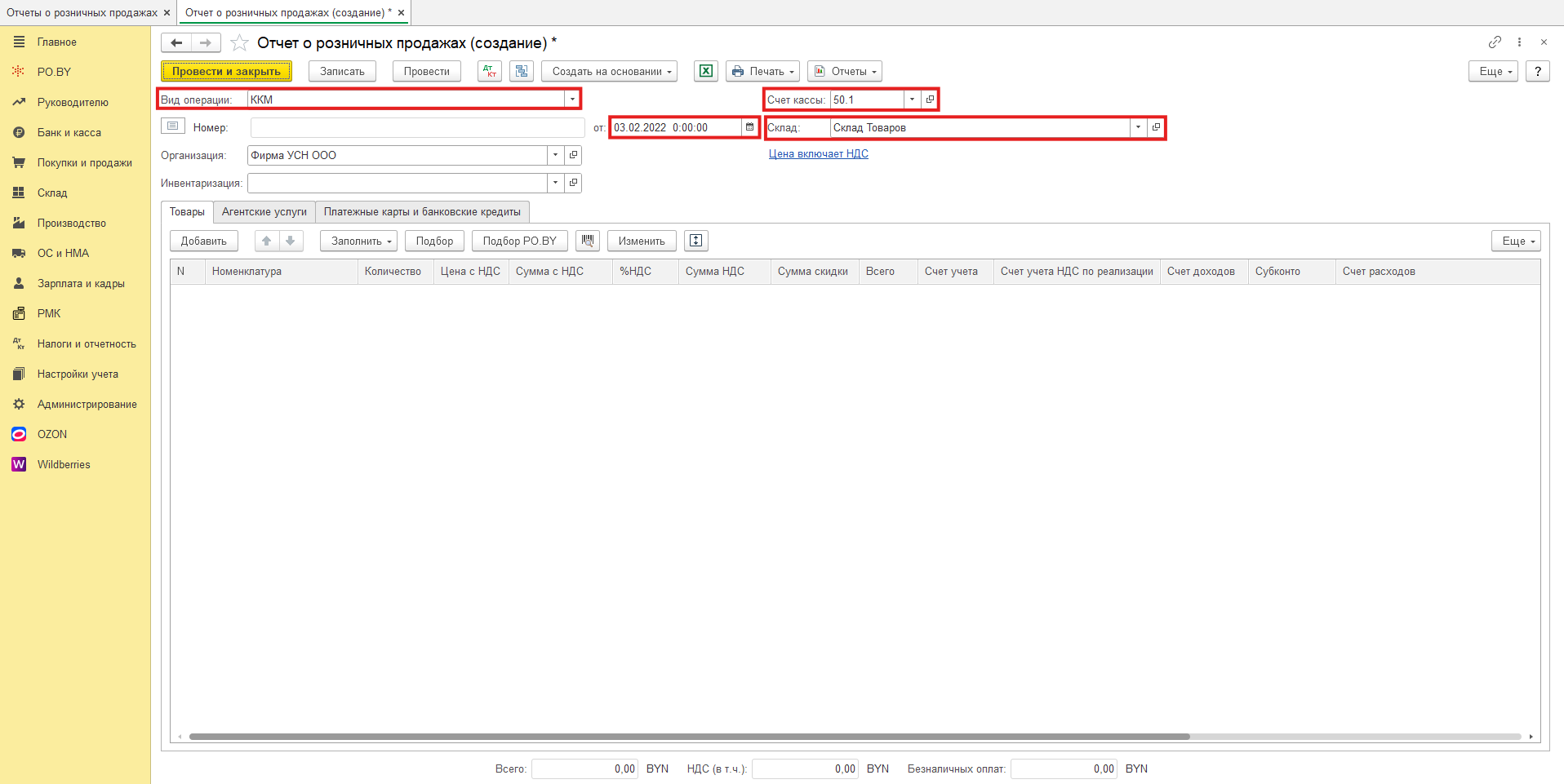
Task: Click into the Номер input field
Action: click(417, 128)
